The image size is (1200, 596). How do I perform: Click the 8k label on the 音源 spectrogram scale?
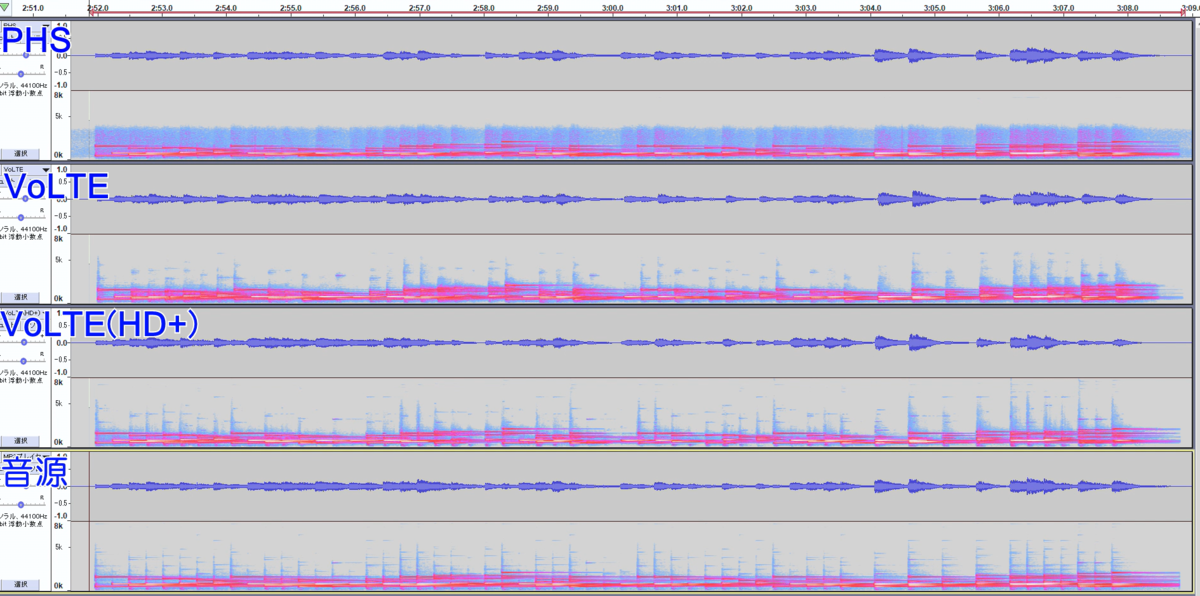pos(59,525)
